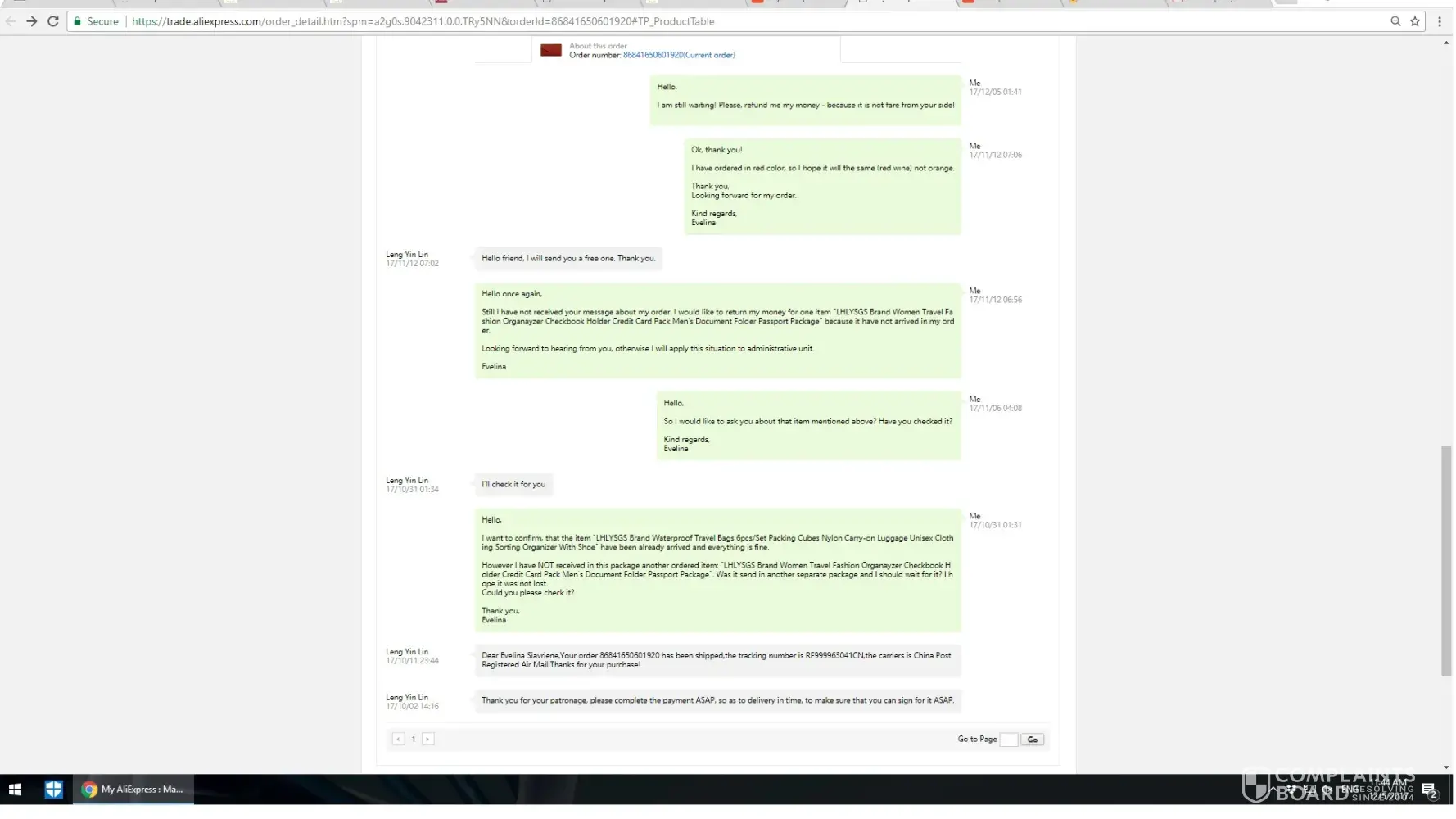Image resolution: width=1456 pixels, height=819 pixels.
Task: Open the Action Center notifications
Action: (x=1429, y=790)
